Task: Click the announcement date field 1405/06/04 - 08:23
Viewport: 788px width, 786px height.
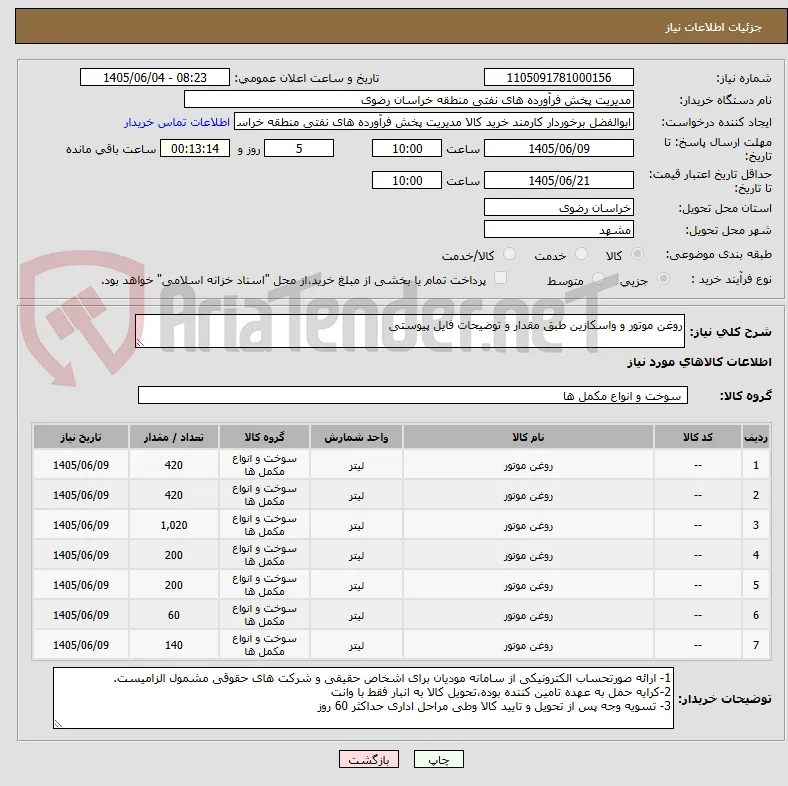Action: (155, 77)
